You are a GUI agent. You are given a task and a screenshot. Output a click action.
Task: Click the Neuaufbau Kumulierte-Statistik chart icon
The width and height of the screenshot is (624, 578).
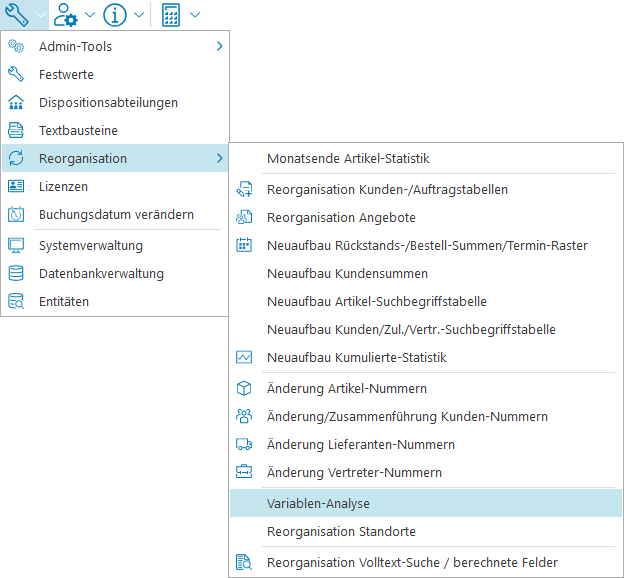tap(244, 357)
